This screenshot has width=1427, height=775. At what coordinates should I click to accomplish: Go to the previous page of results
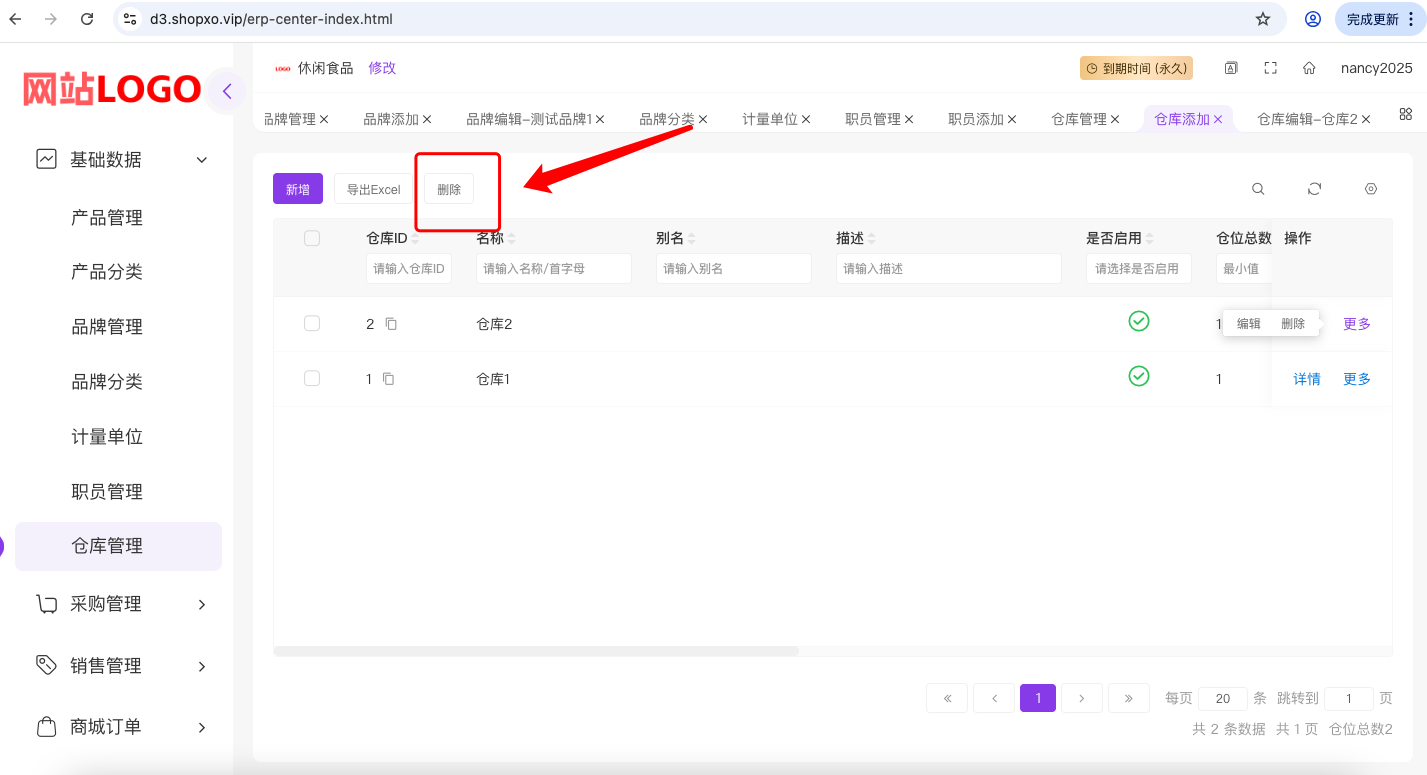pos(994,698)
